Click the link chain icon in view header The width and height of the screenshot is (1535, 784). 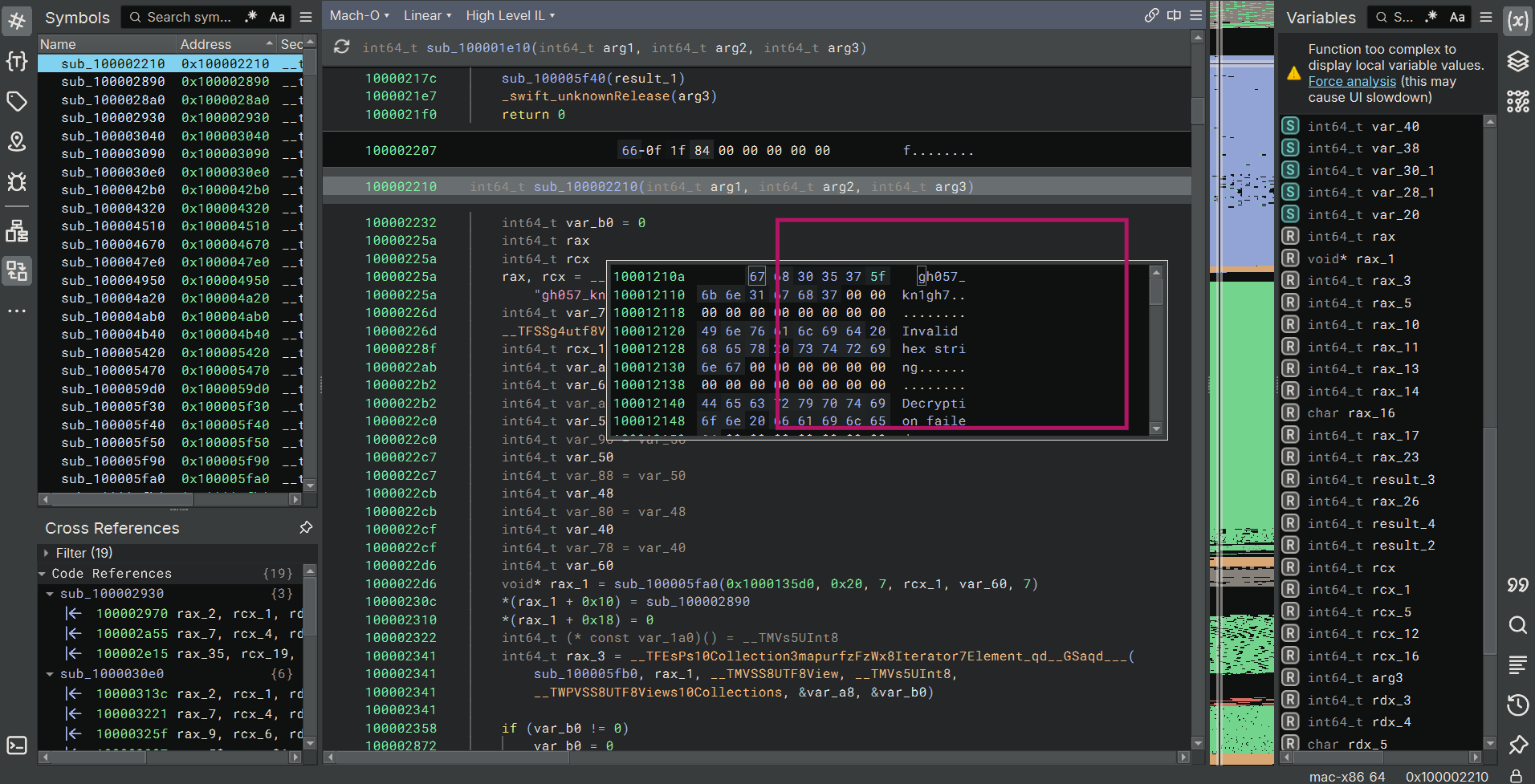(1152, 15)
